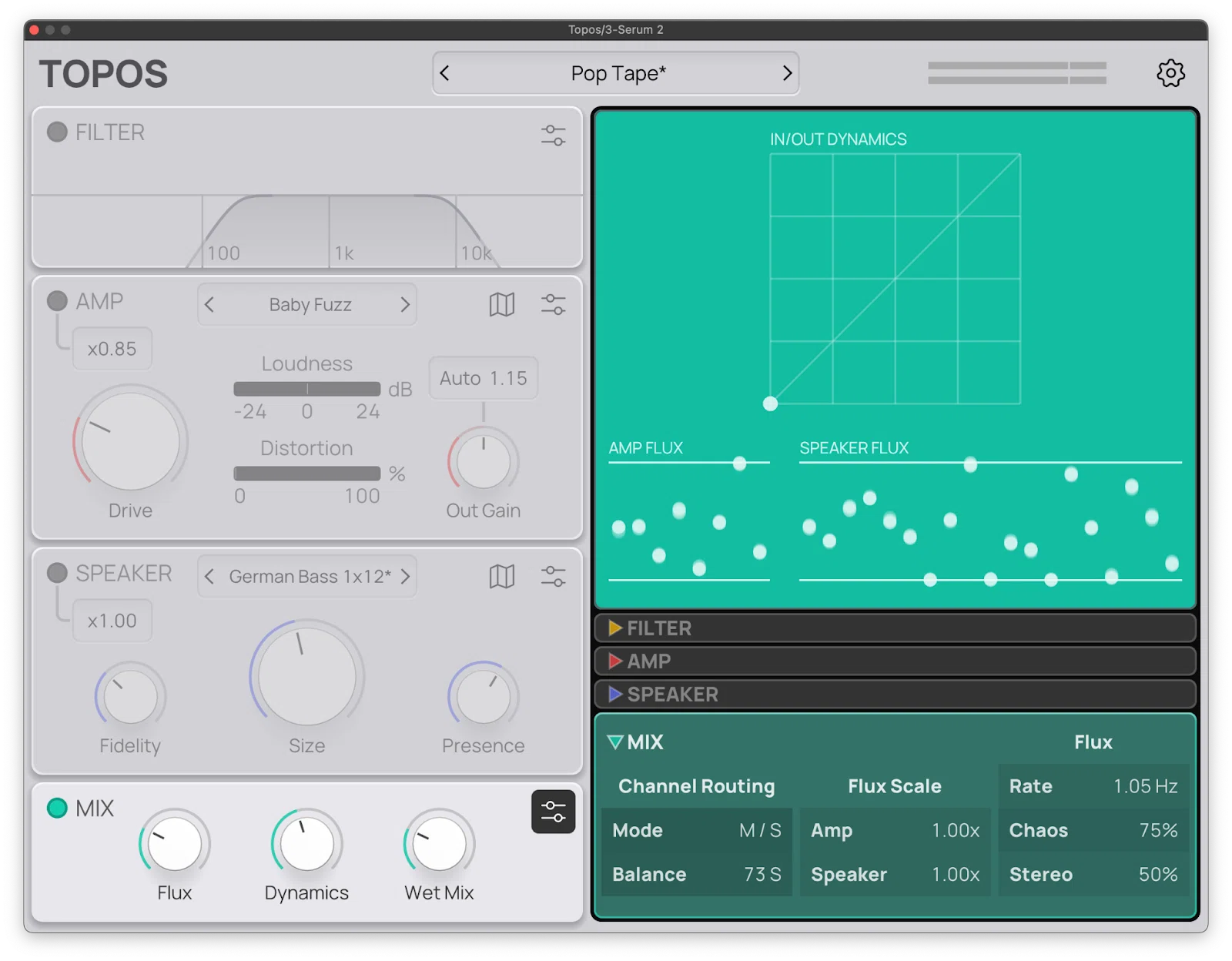
Task: Click the 'IN/OUT DYNAMICS' label
Action: [x=838, y=139]
